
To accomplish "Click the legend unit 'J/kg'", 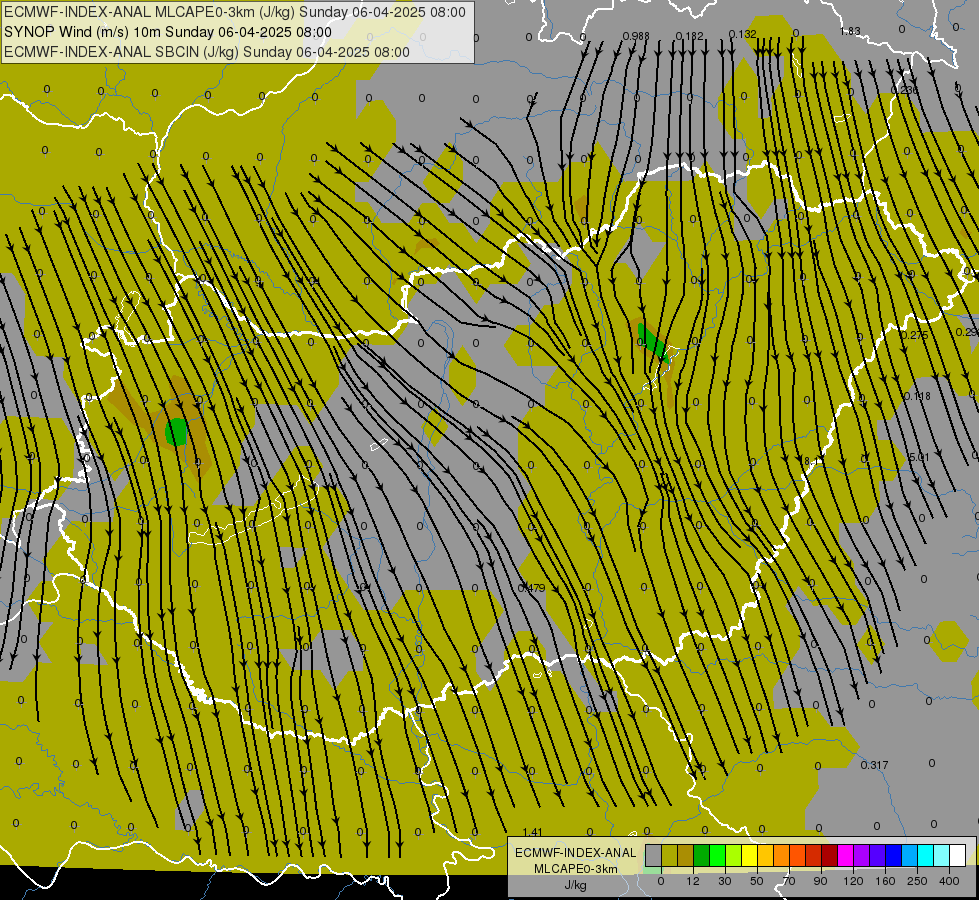I will tap(575, 886).
